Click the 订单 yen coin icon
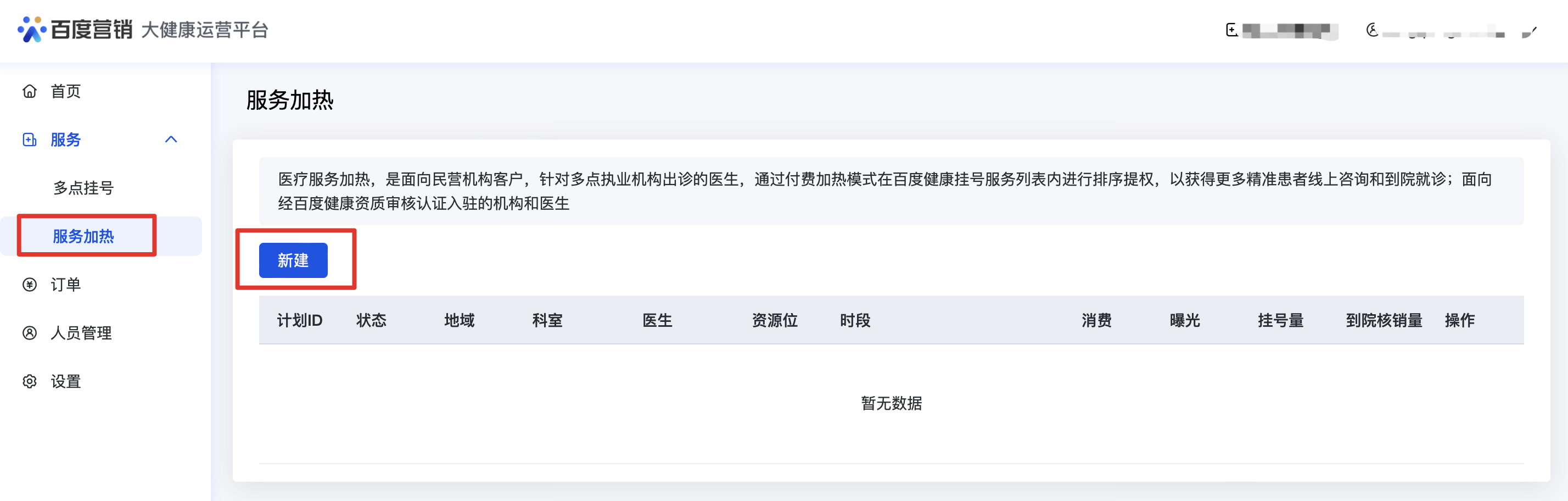This screenshot has height=501, width=1568. click(x=29, y=285)
